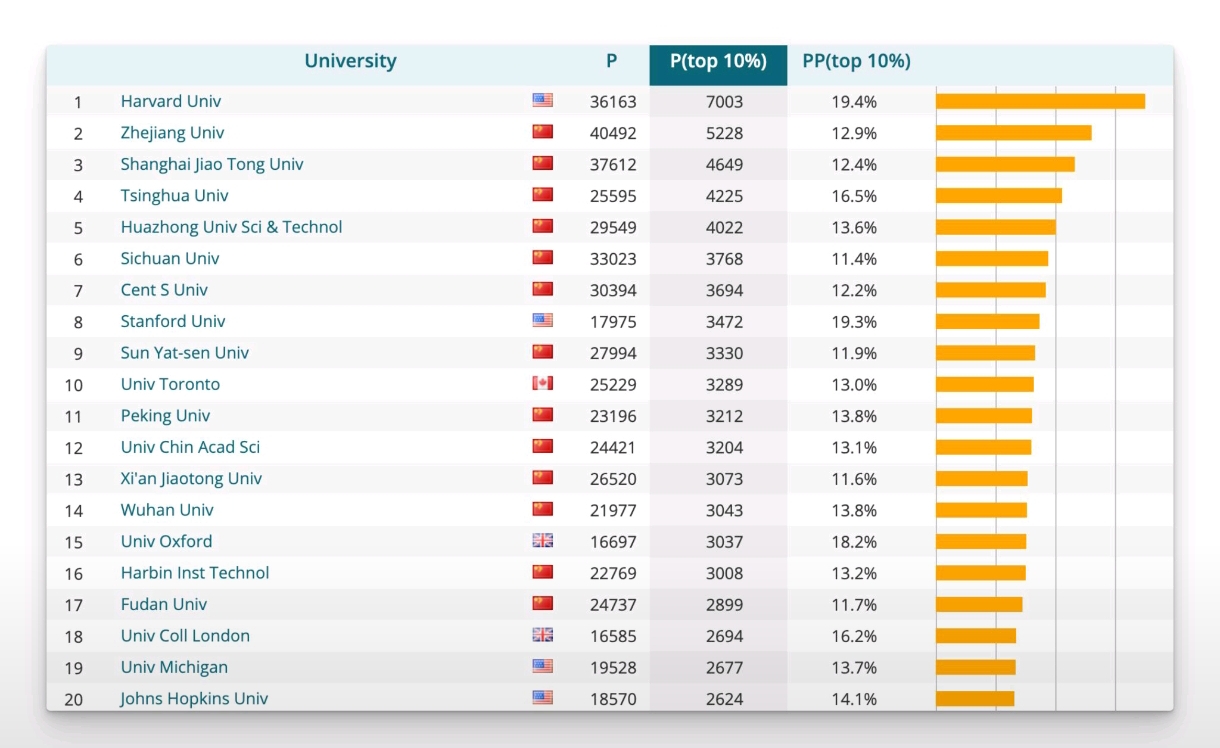Select the Peking Univ entry

pyautogui.click(x=165, y=415)
